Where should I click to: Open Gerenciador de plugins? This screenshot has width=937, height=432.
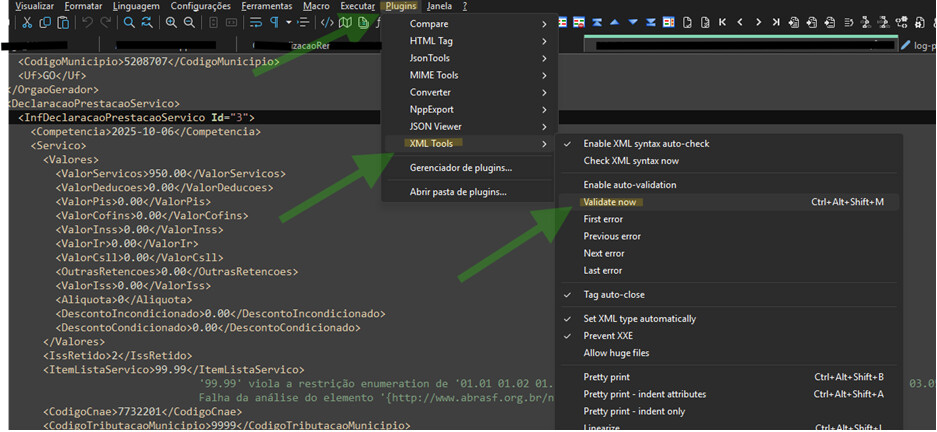coord(460,168)
